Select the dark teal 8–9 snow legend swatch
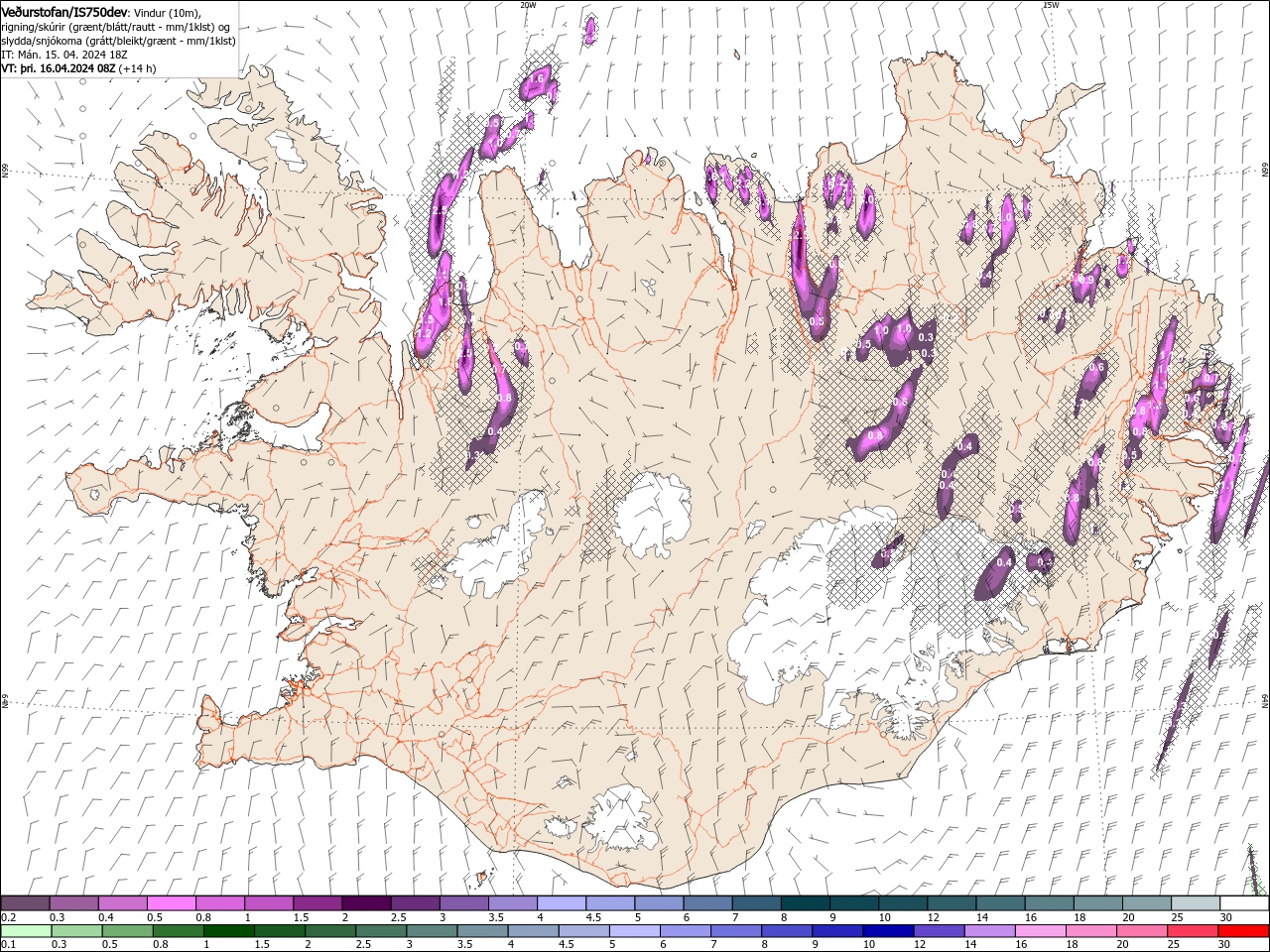 click(805, 903)
